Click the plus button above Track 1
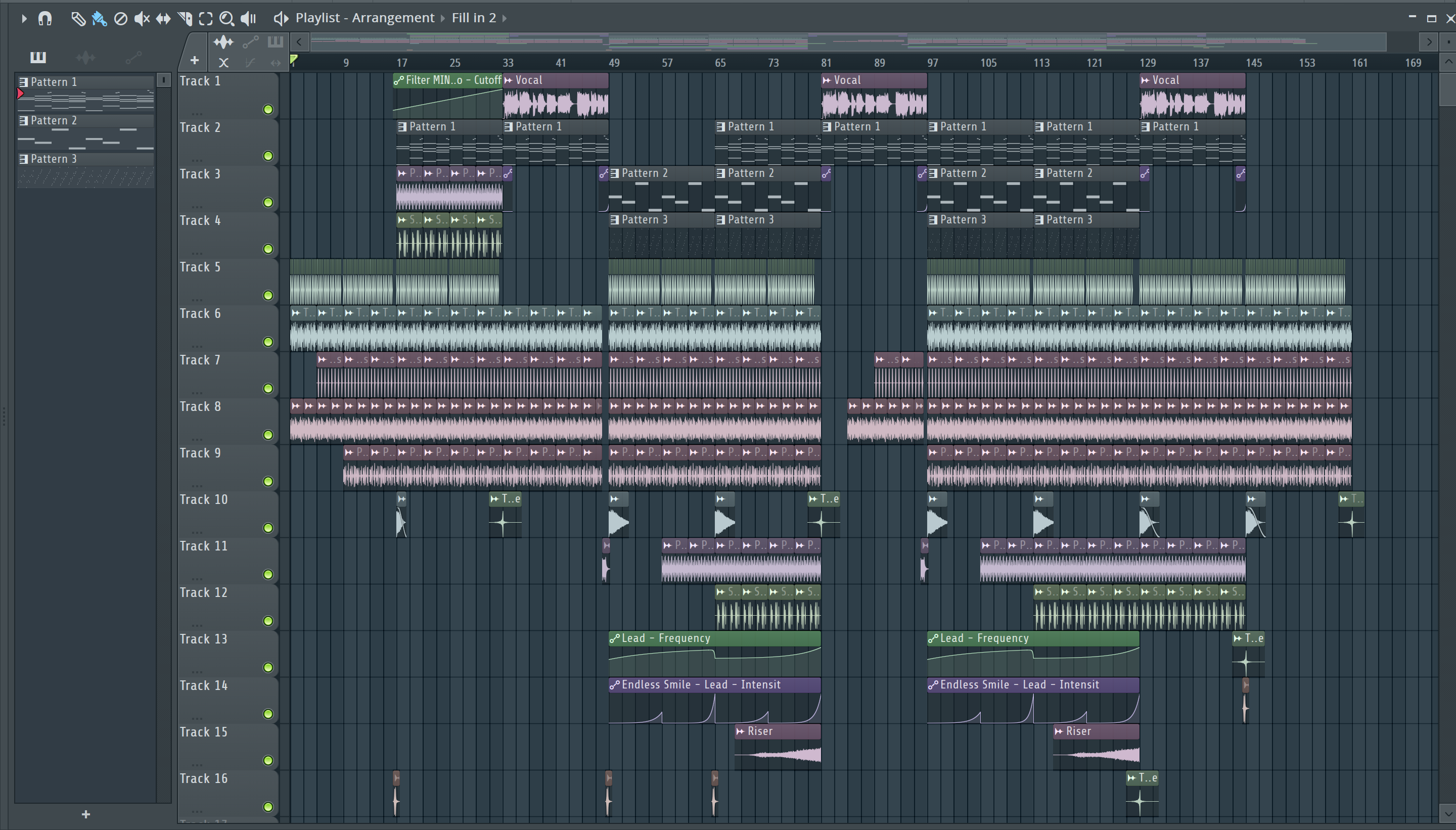 (x=195, y=60)
